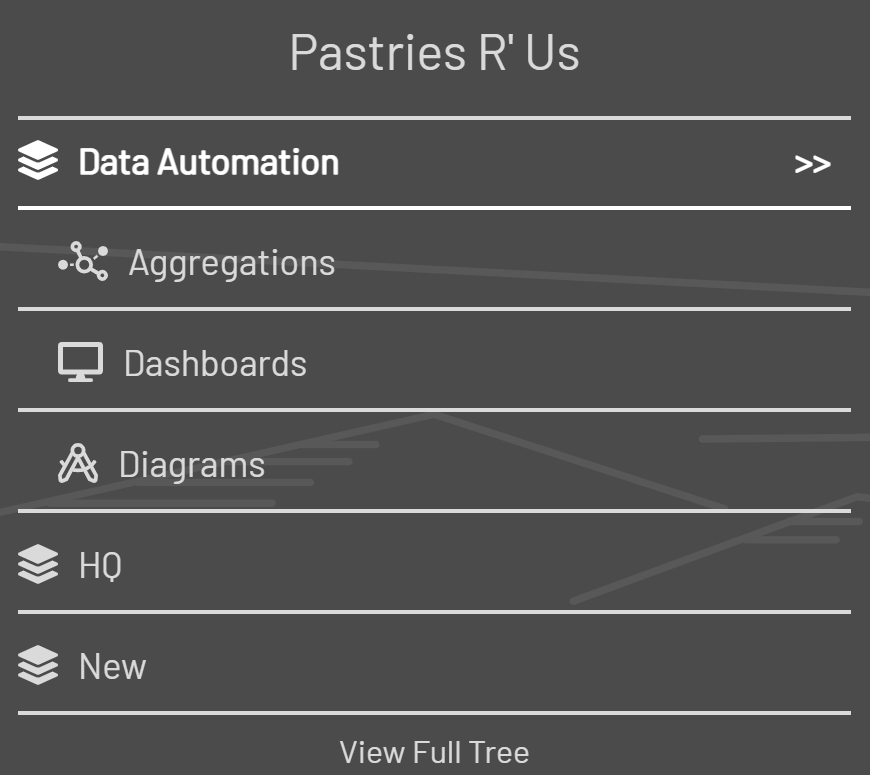The width and height of the screenshot is (870, 775).
Task: Go to the Diagrams text entry
Action: point(191,465)
